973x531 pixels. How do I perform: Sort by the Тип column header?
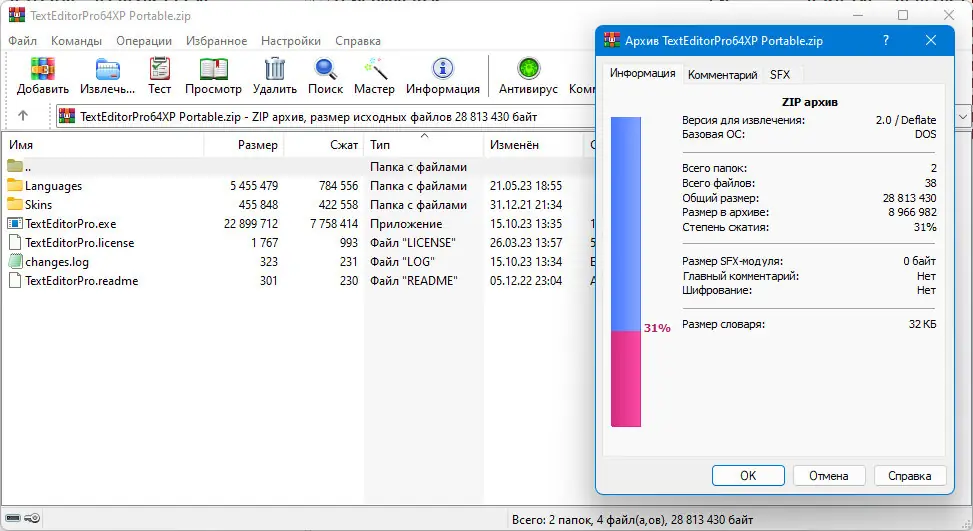[424, 145]
